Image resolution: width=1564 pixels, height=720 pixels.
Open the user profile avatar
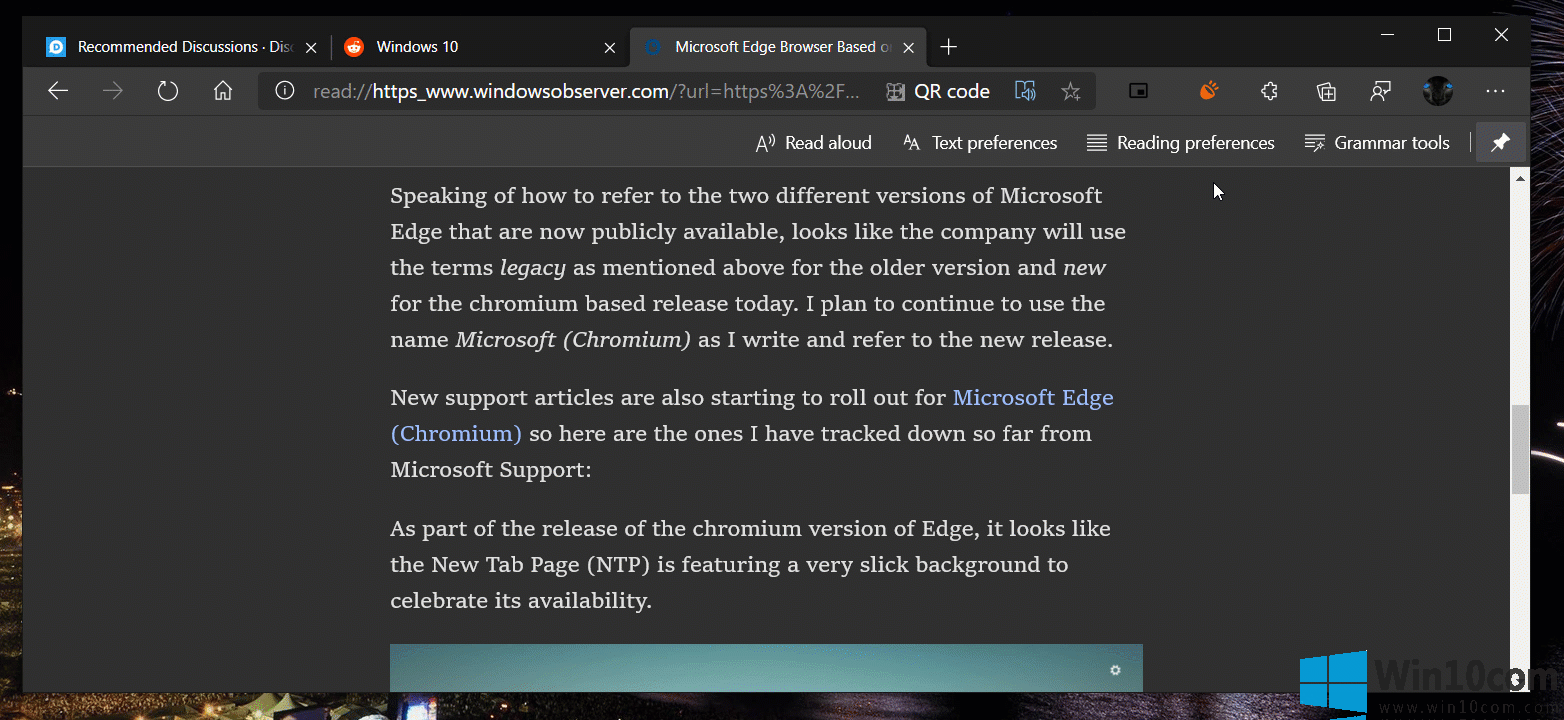1438,91
